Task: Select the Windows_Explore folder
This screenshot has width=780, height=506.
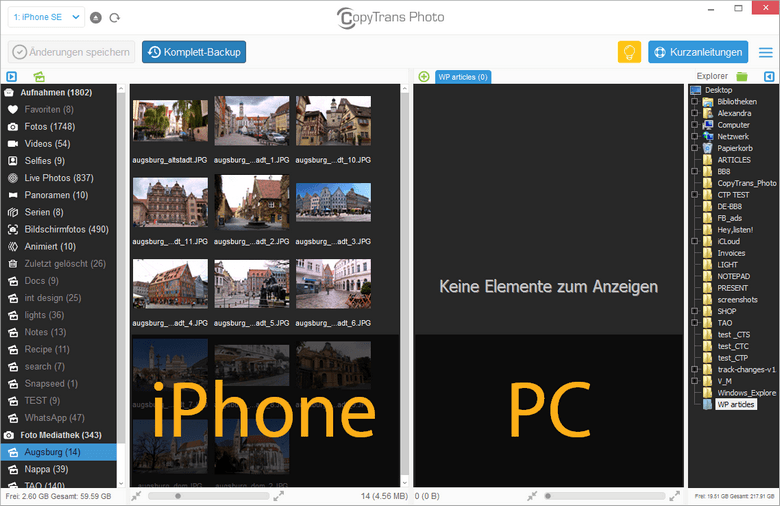Action: pos(747,393)
